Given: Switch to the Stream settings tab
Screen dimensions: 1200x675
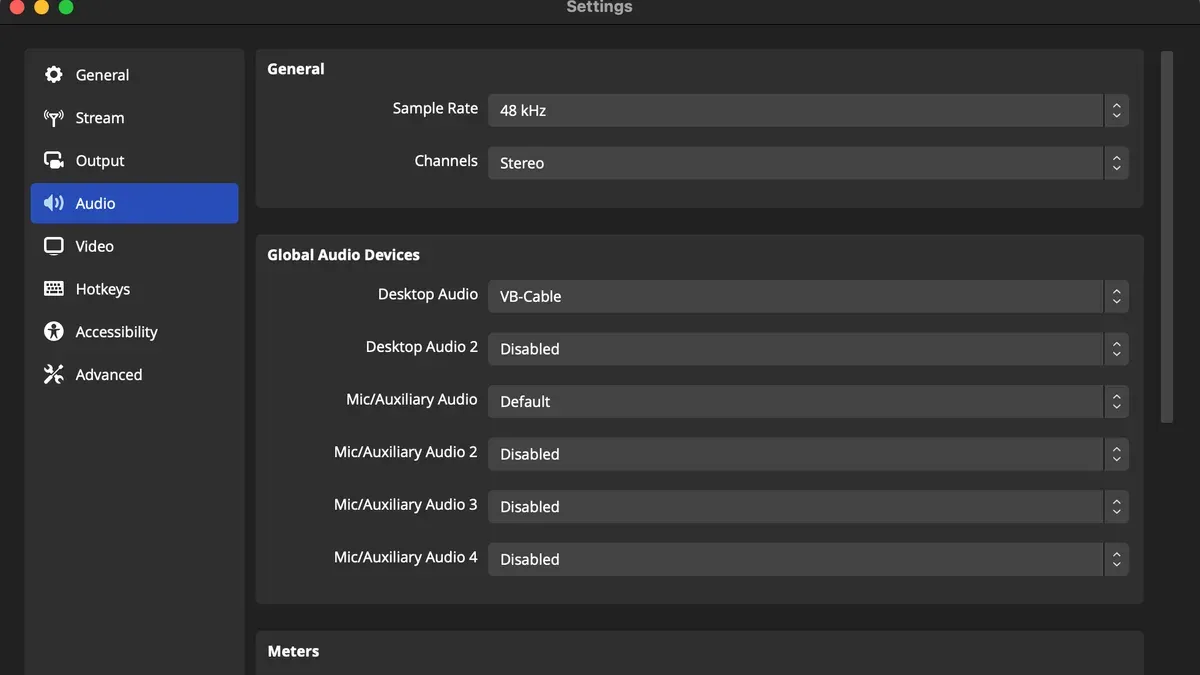Looking at the screenshot, I should tap(134, 118).
